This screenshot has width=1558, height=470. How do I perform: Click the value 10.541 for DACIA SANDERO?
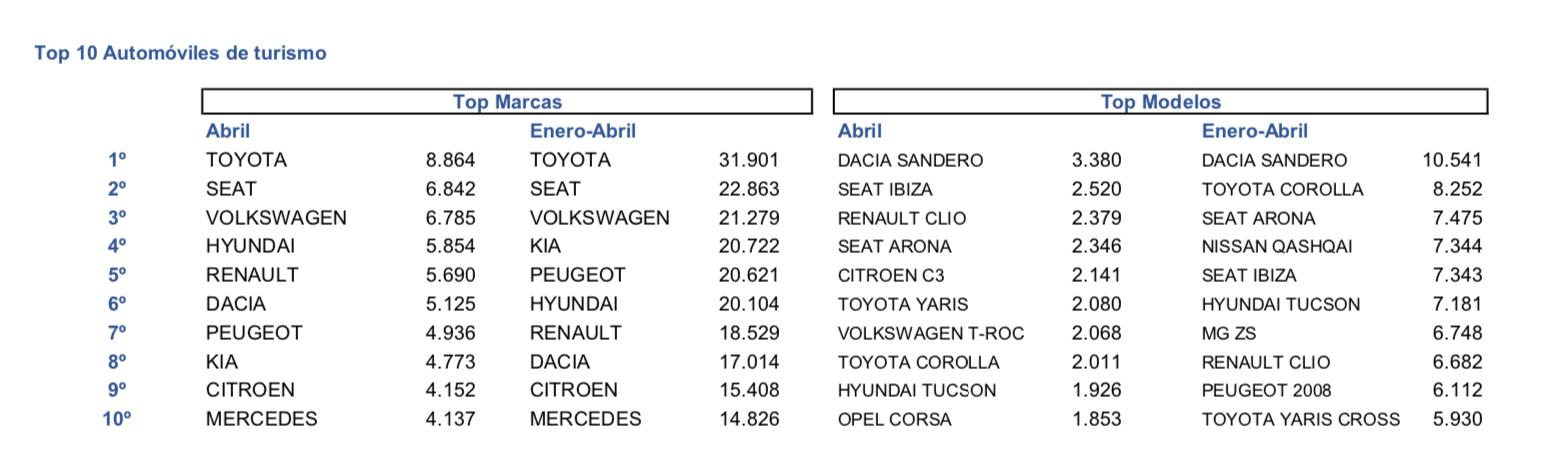tap(1452, 160)
